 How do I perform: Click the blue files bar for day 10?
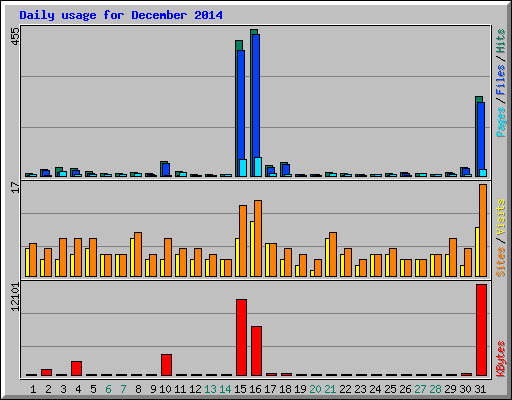166,170
